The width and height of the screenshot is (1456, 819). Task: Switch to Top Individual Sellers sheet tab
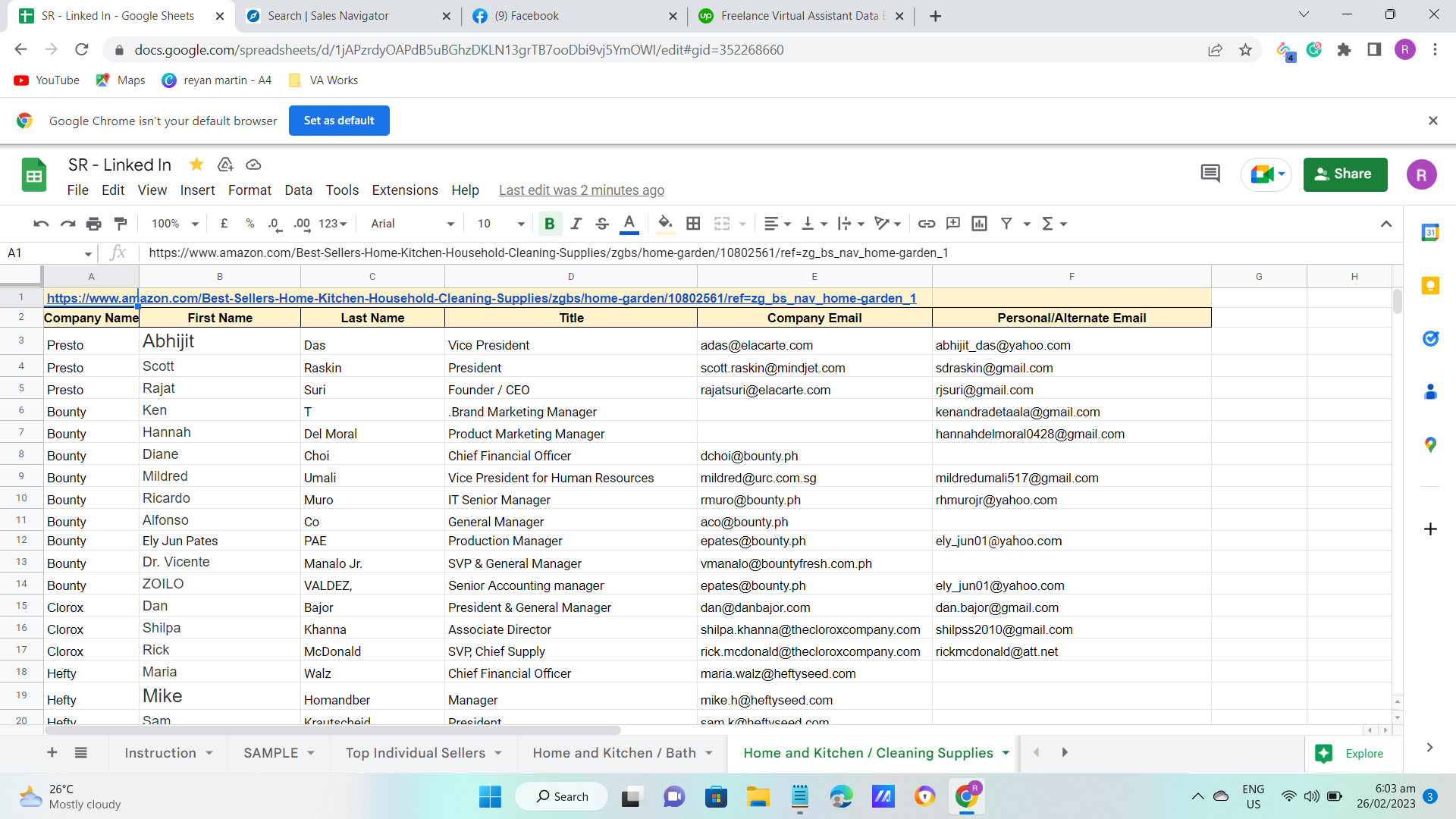click(415, 753)
